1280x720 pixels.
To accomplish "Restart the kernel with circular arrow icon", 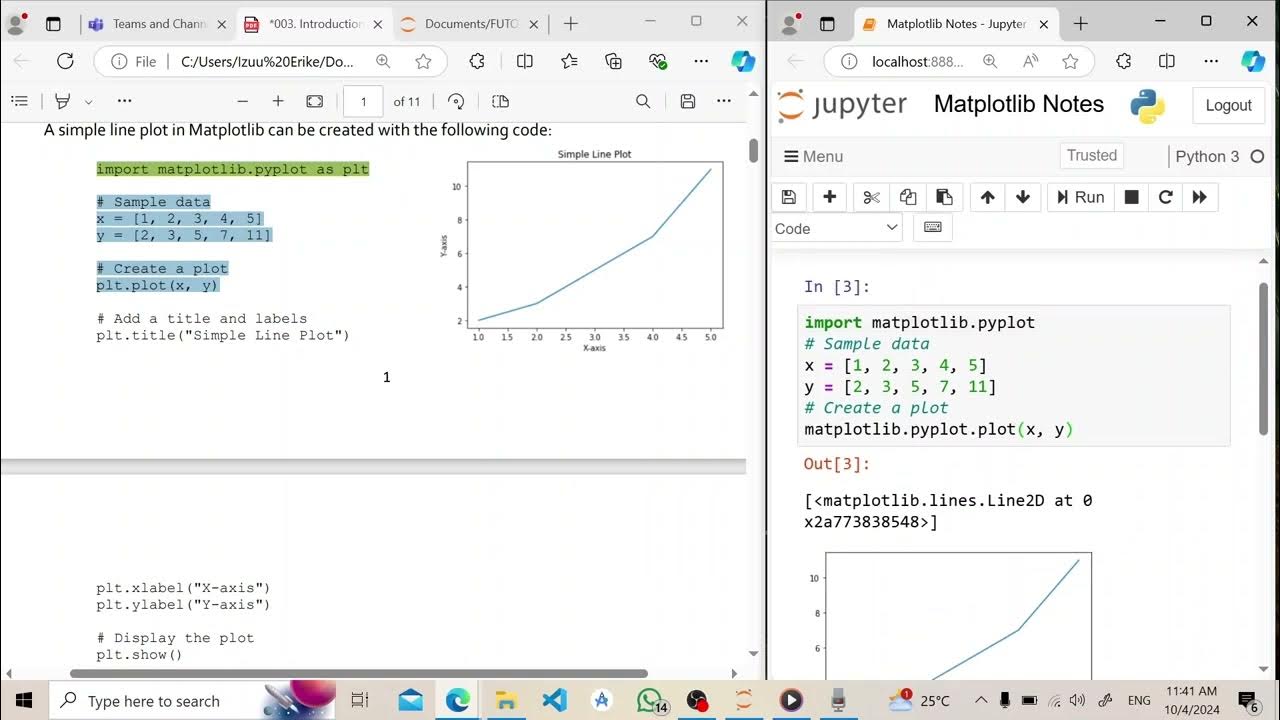I will click(1165, 197).
